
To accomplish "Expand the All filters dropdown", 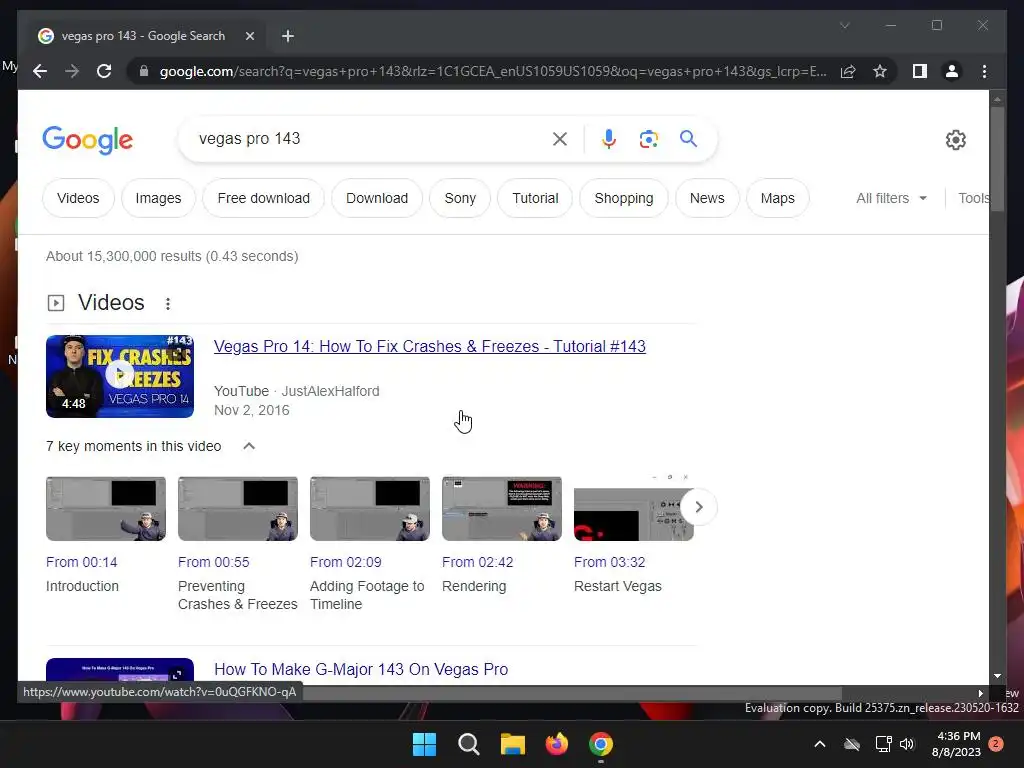I will (x=891, y=198).
